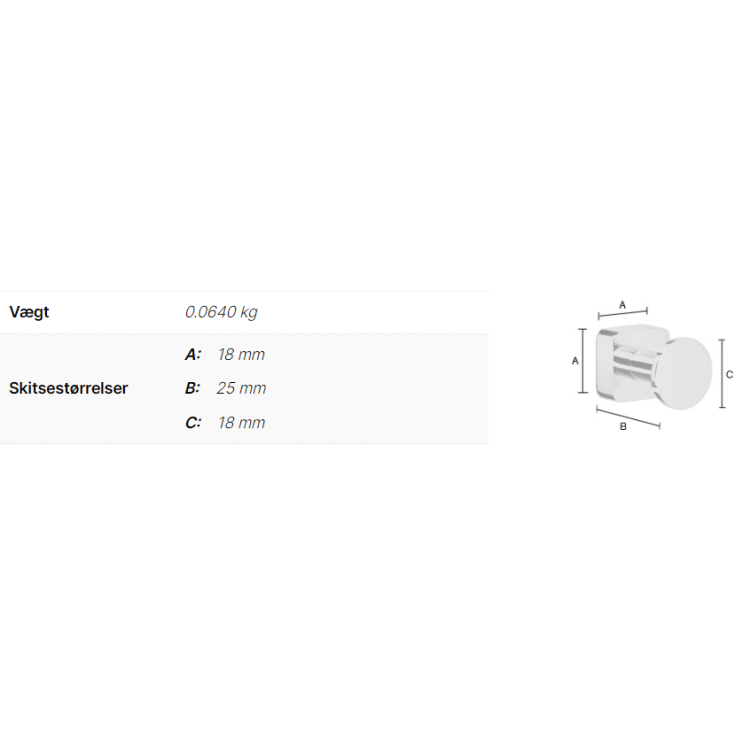Image resolution: width=735 pixels, height=735 pixels.
Task: Click the A letter above the hook sketch
Action: 622,305
